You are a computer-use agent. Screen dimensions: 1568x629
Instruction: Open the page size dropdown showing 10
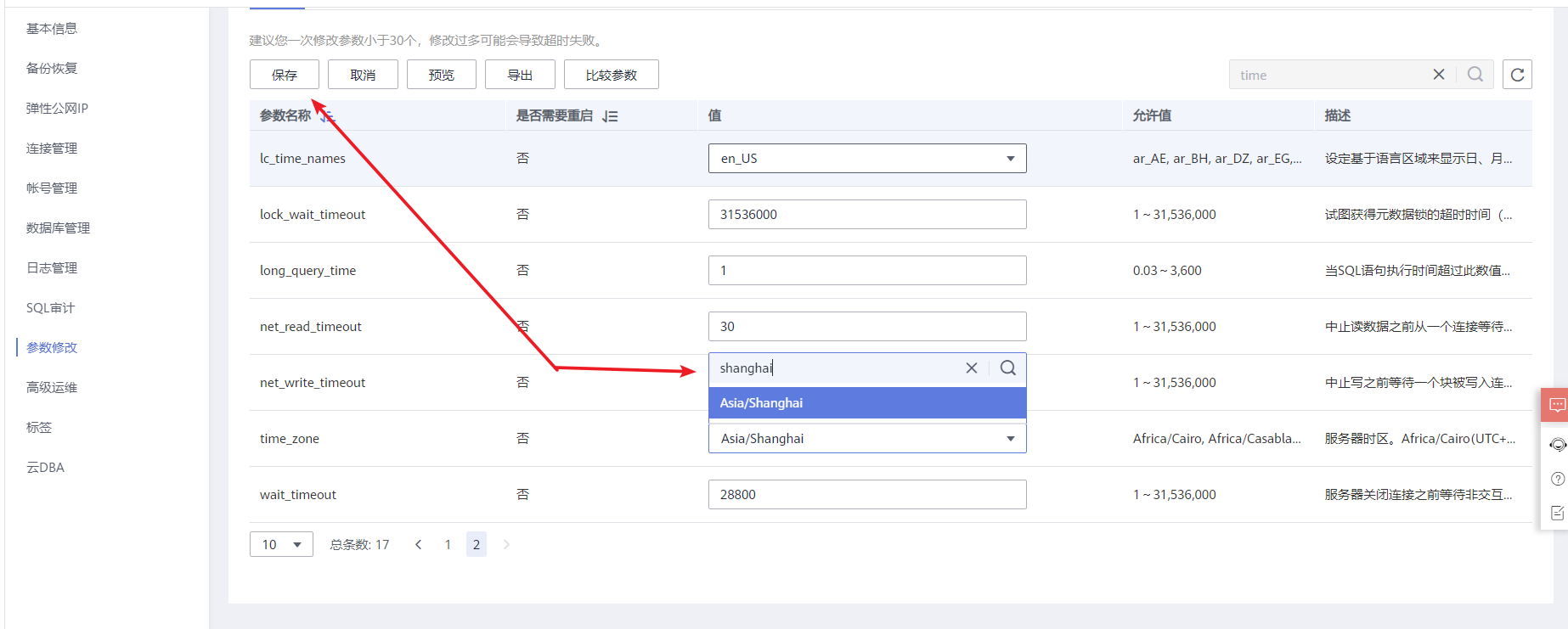coord(281,544)
